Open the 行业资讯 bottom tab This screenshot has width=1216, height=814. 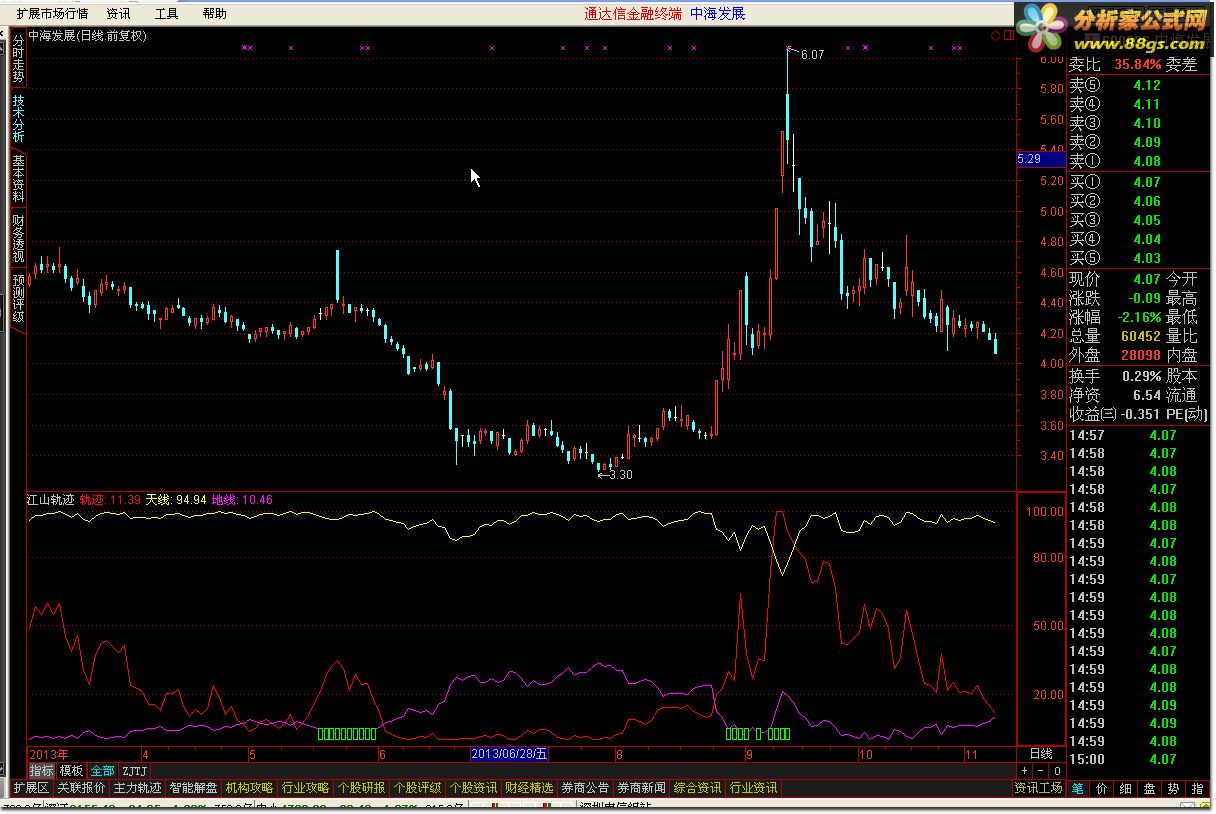753,788
